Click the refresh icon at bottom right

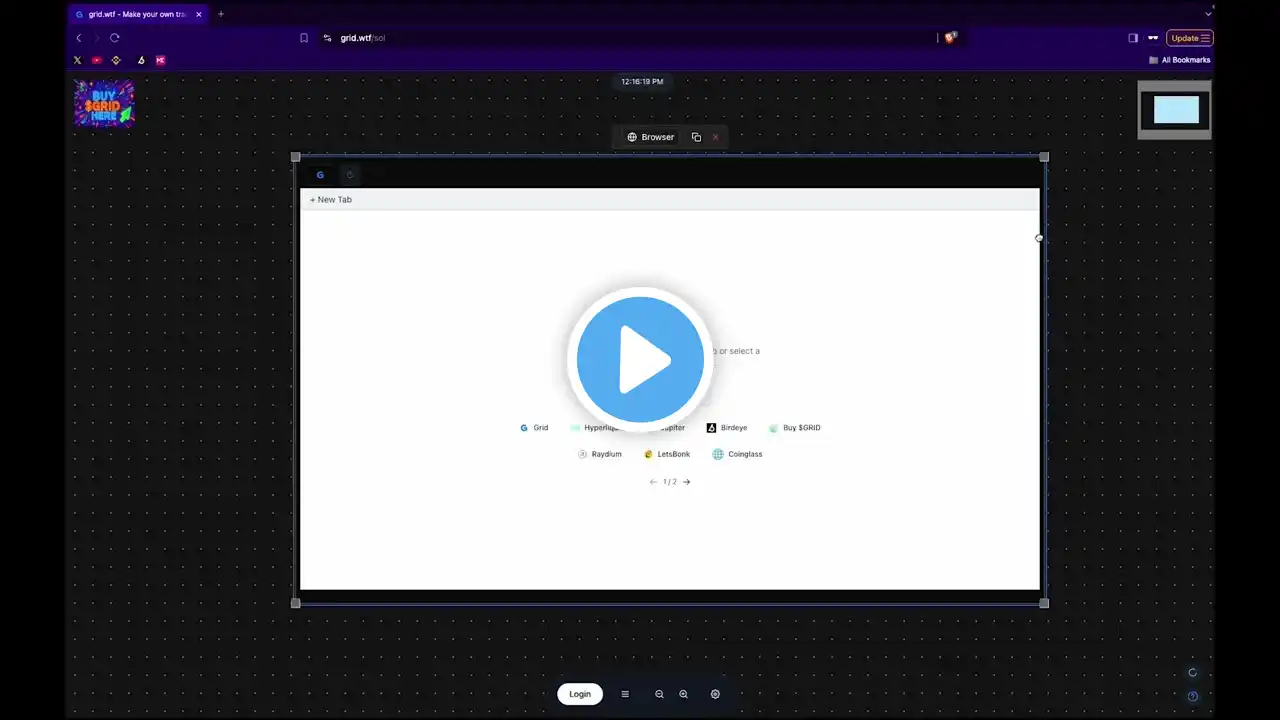coord(1192,673)
